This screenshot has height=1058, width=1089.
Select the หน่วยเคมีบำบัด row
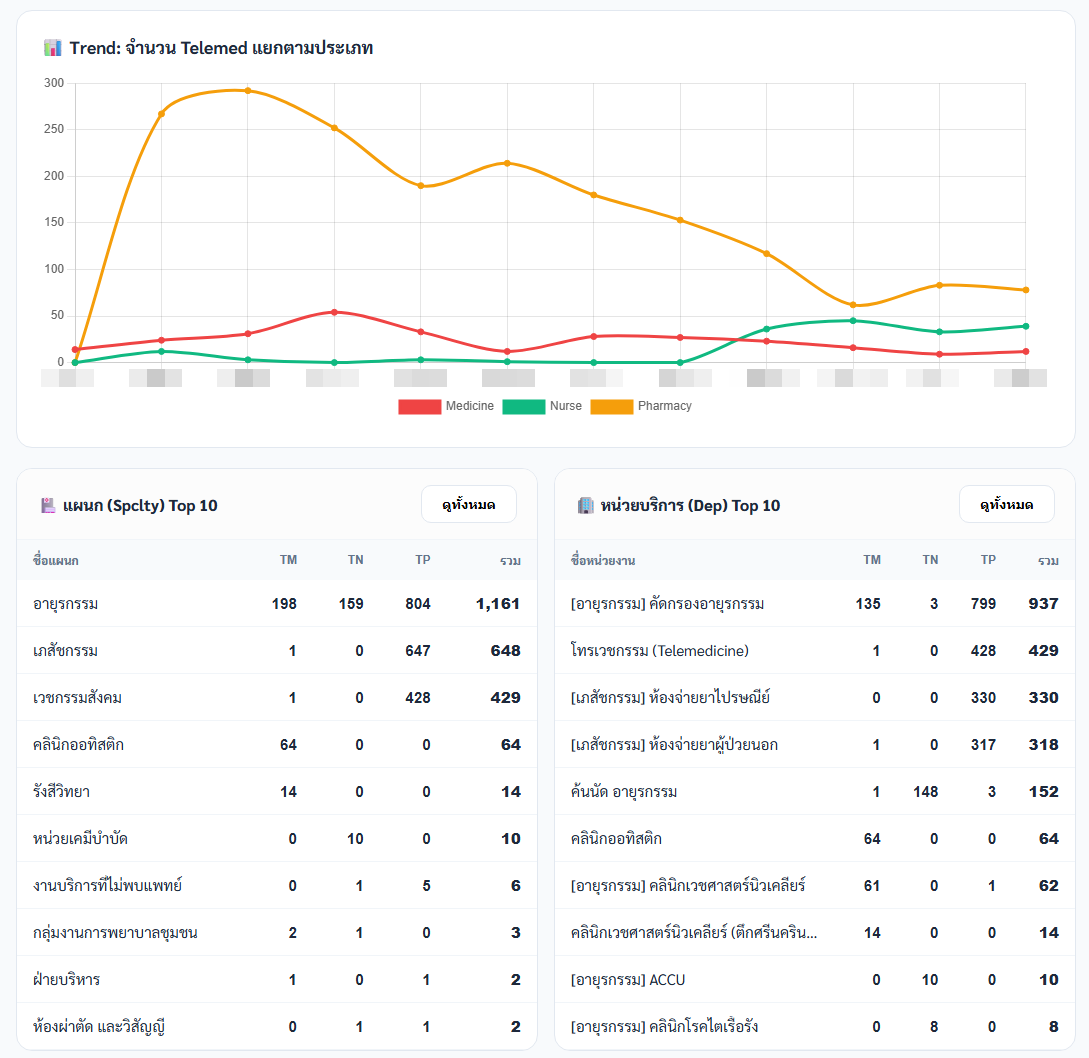[x=276, y=838]
